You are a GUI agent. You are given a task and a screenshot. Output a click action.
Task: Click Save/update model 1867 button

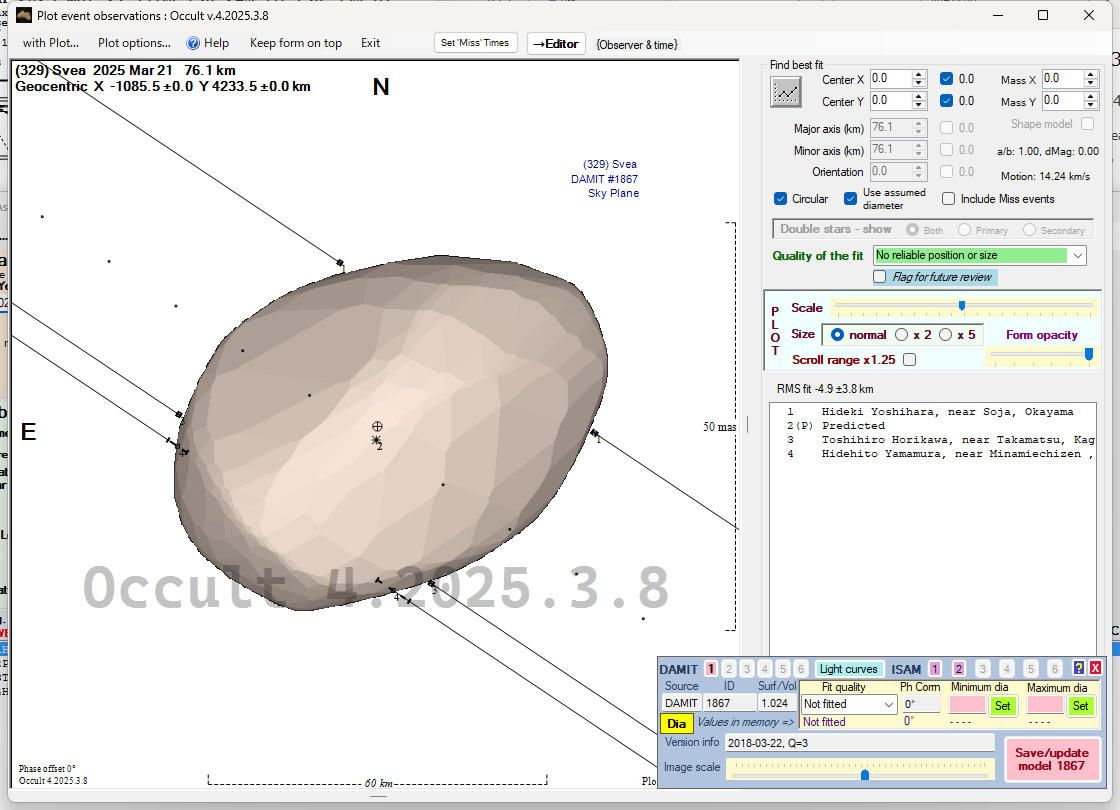(x=1051, y=759)
